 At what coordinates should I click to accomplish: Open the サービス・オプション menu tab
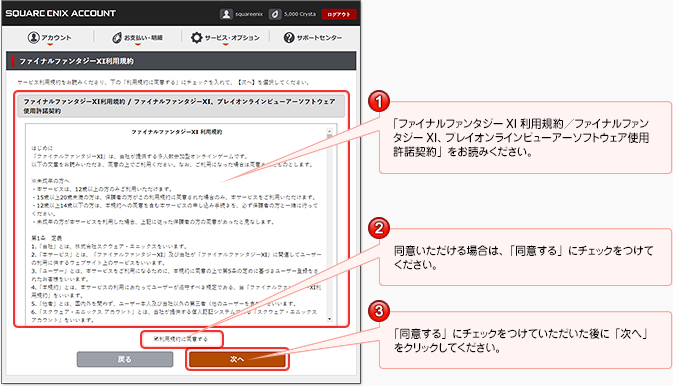coord(225,38)
